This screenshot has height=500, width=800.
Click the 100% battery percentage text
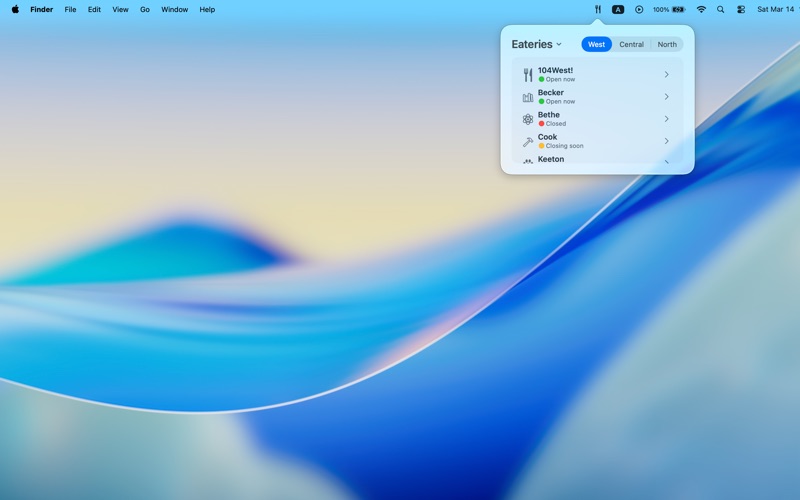(661, 9)
